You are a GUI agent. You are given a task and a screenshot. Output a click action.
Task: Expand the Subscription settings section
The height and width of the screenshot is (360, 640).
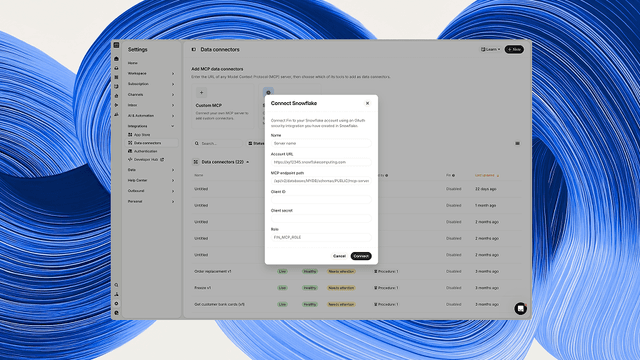pos(151,84)
